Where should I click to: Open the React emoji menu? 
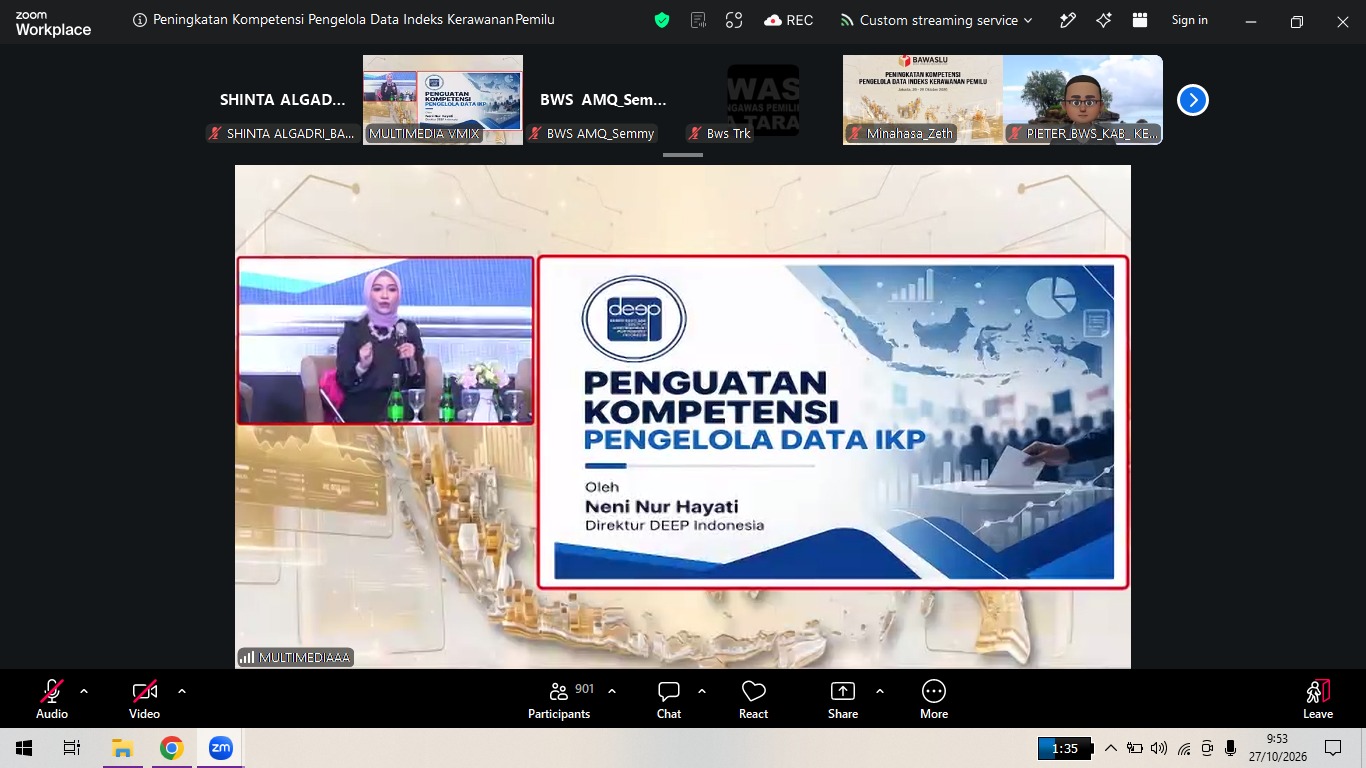click(x=754, y=699)
